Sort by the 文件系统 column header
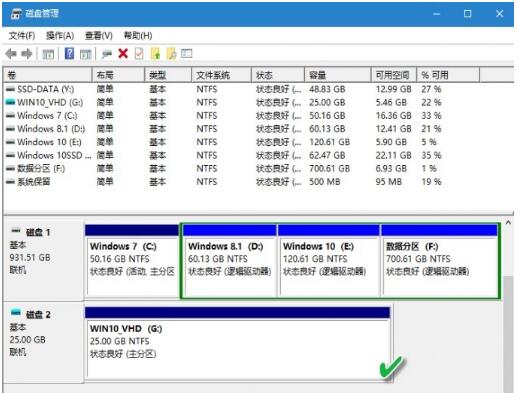This screenshot has height=393, width=517. tap(221, 75)
